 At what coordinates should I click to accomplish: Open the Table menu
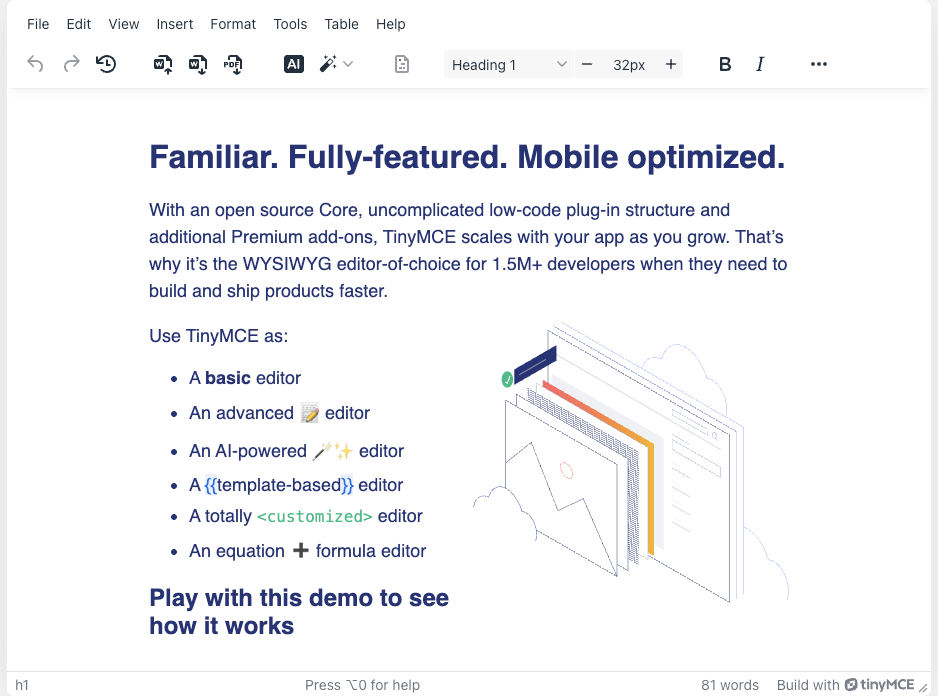[x=341, y=24]
